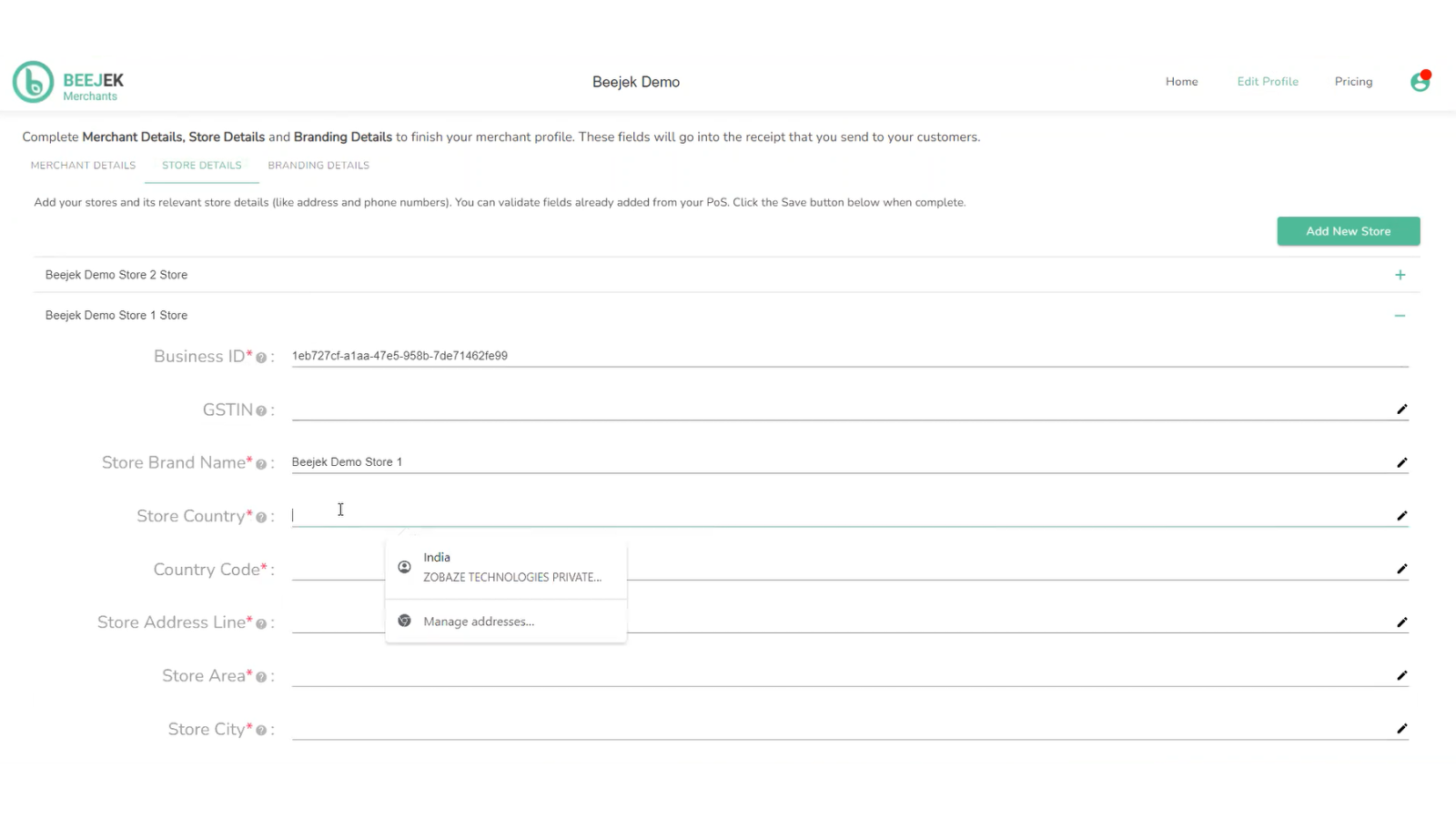Click the pencil edit icon for GSTIN
The width and height of the screenshot is (1456, 819).
(x=1401, y=409)
